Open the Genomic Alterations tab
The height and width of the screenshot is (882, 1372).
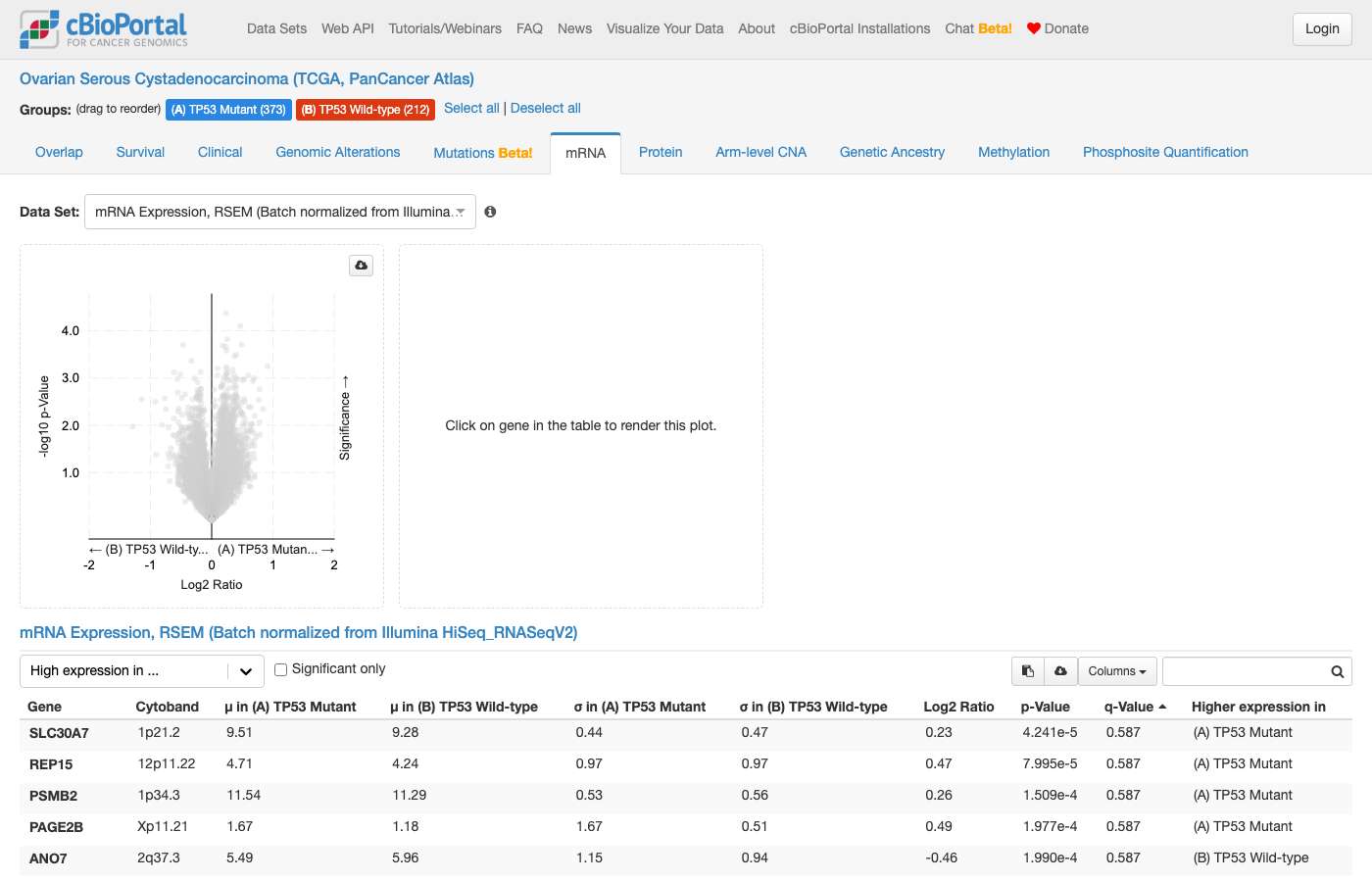coord(338,152)
